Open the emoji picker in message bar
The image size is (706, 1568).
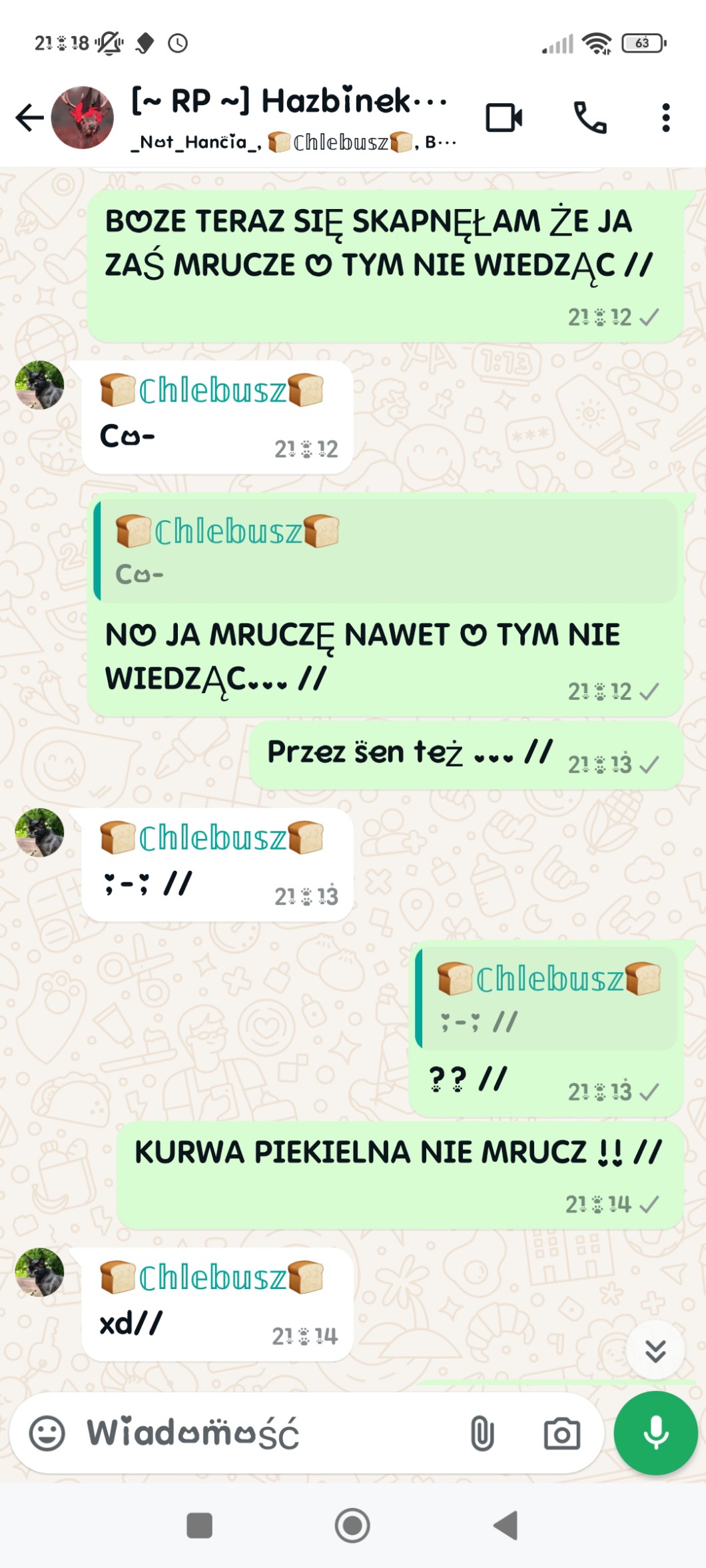coord(47,1433)
